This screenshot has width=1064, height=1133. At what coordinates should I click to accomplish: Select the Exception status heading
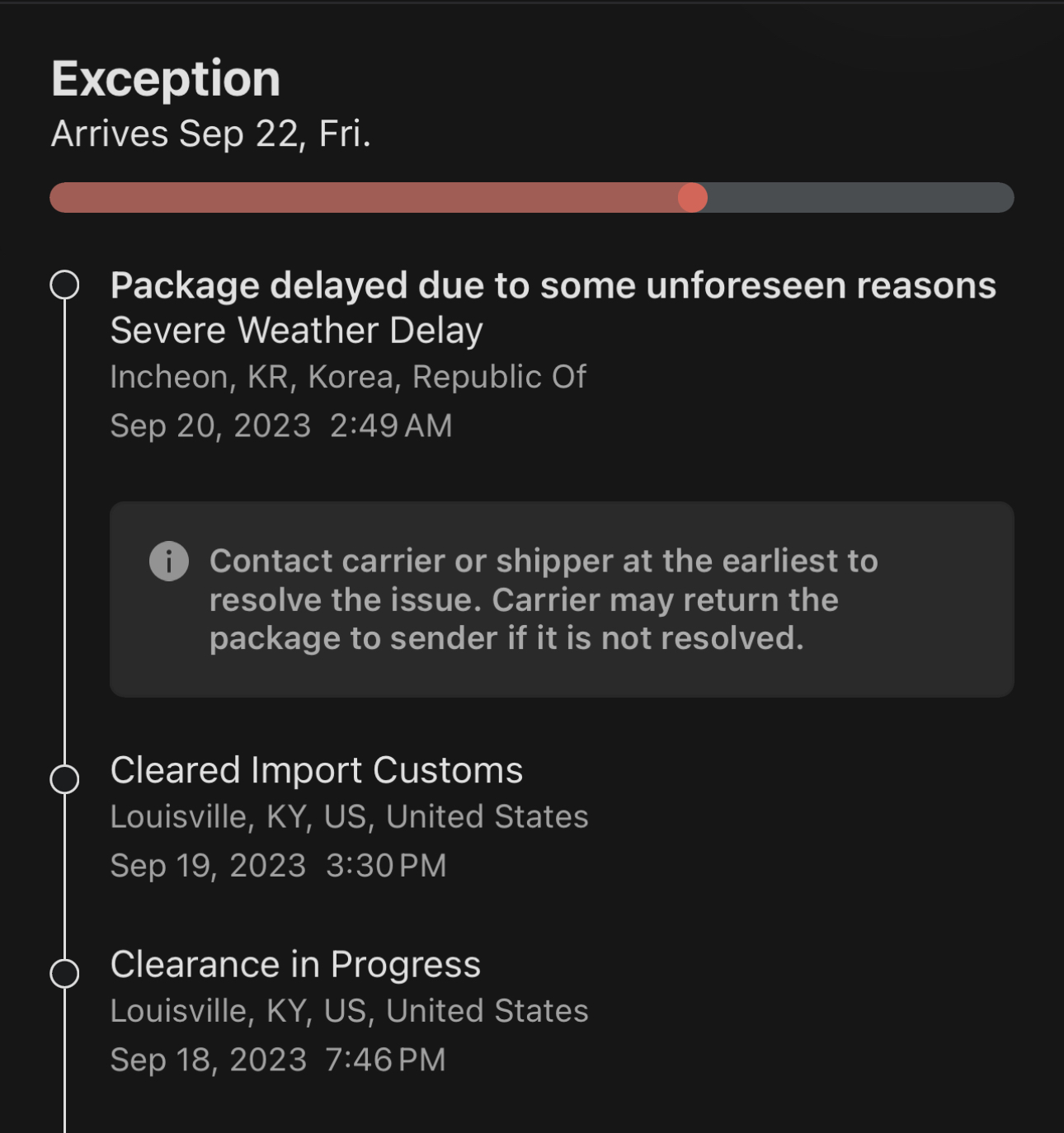(x=166, y=79)
